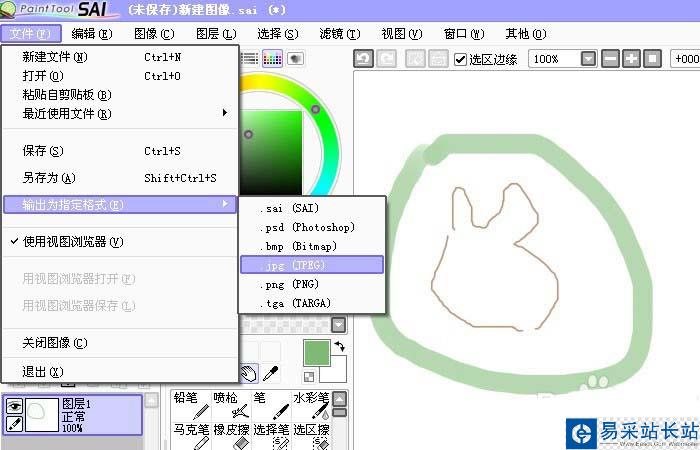Export as .bmp (Bitmap) format
The image size is (700, 450).
point(312,246)
